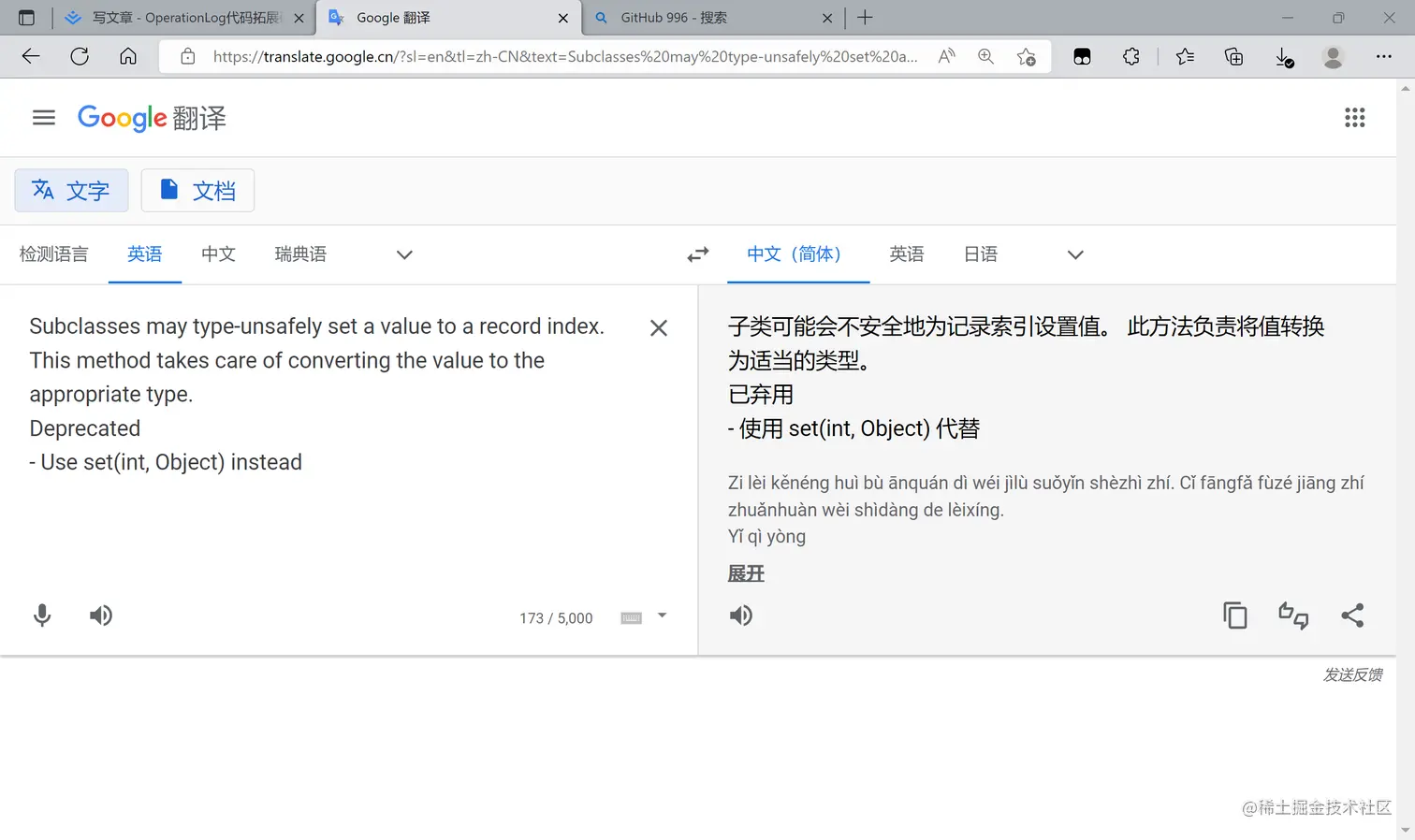
Task: Click the Google 翻译 logo
Action: [152, 118]
